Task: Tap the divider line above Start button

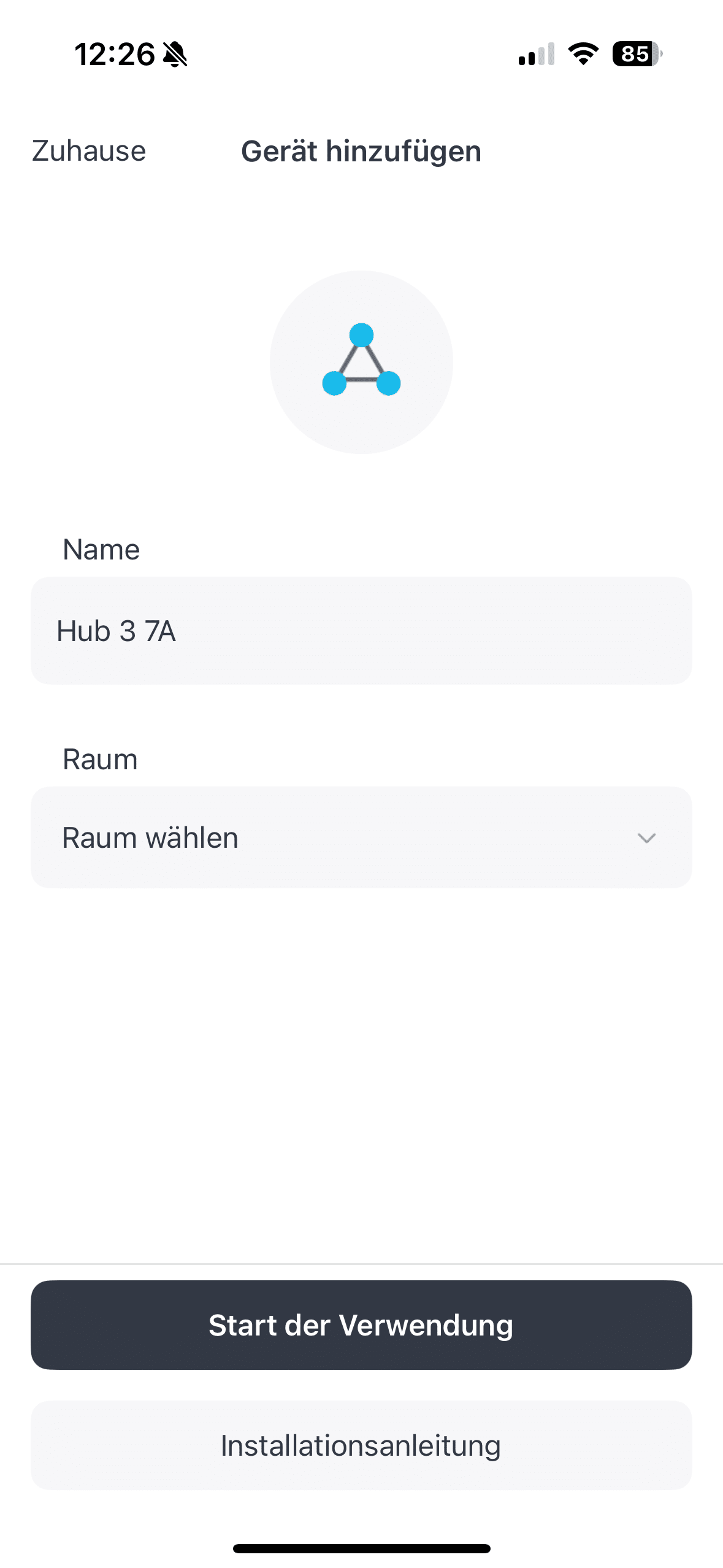Action: click(x=361, y=1264)
